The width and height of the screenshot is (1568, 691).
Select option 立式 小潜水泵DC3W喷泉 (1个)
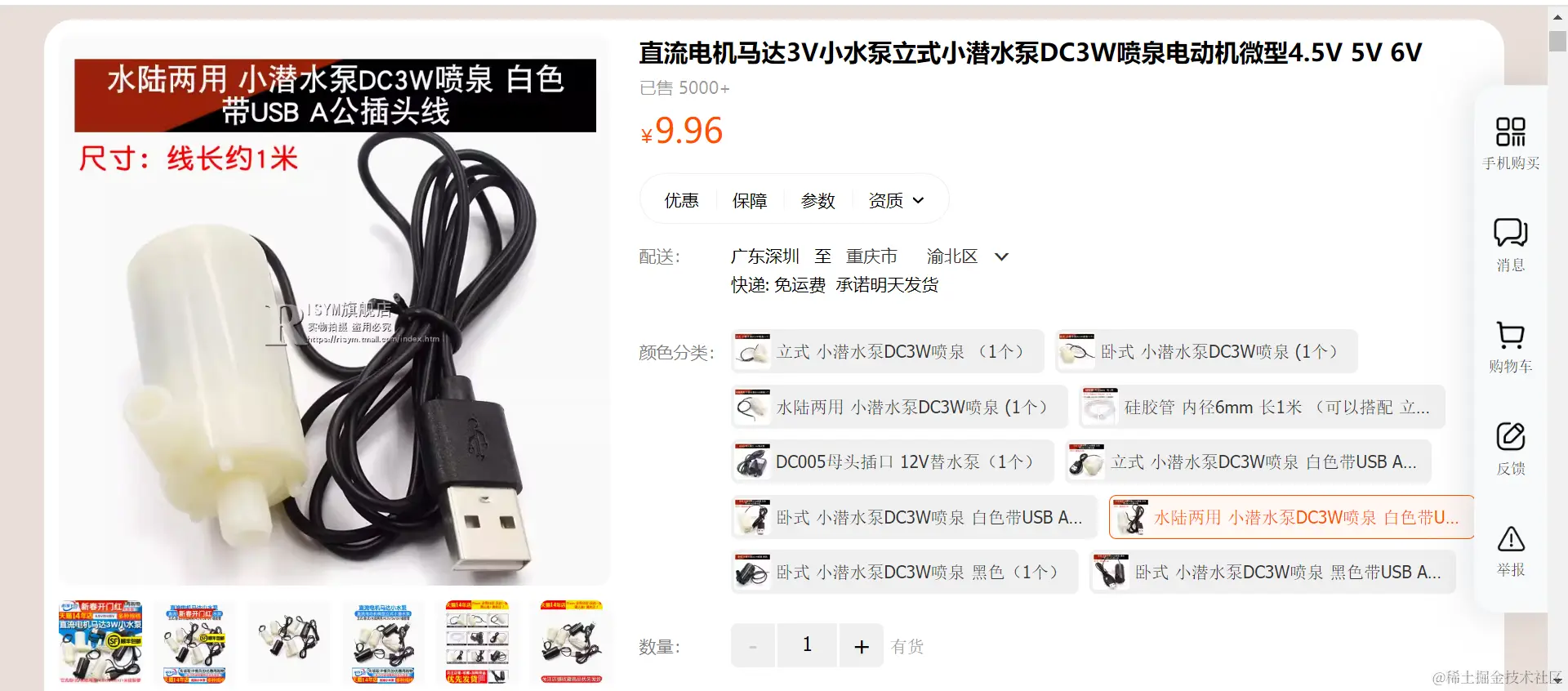pos(888,352)
